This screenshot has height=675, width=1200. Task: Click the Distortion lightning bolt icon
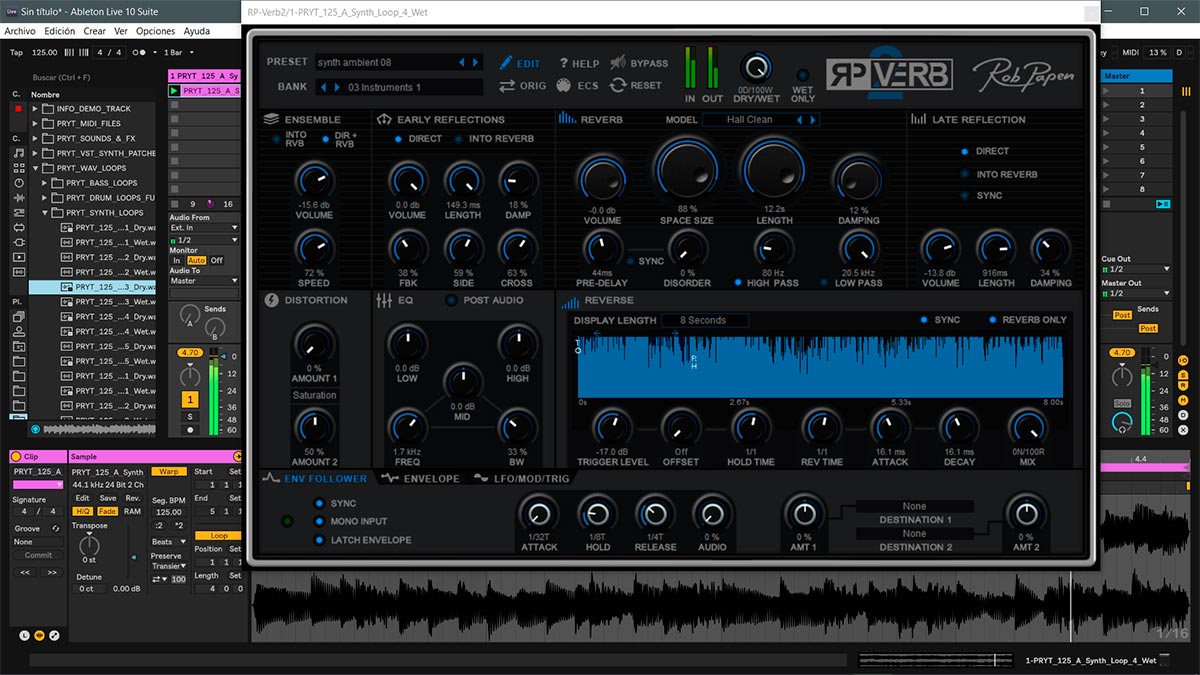(271, 300)
